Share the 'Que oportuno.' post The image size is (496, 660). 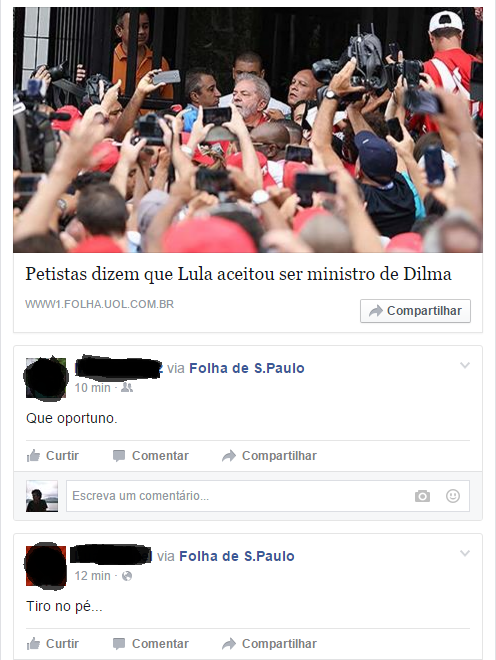click(269, 455)
